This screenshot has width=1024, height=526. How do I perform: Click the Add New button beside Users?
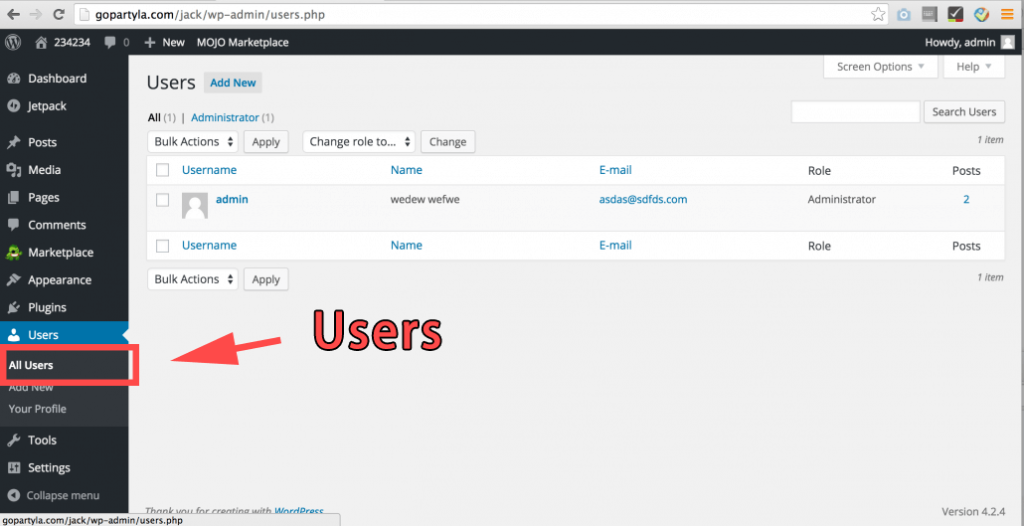coord(233,83)
